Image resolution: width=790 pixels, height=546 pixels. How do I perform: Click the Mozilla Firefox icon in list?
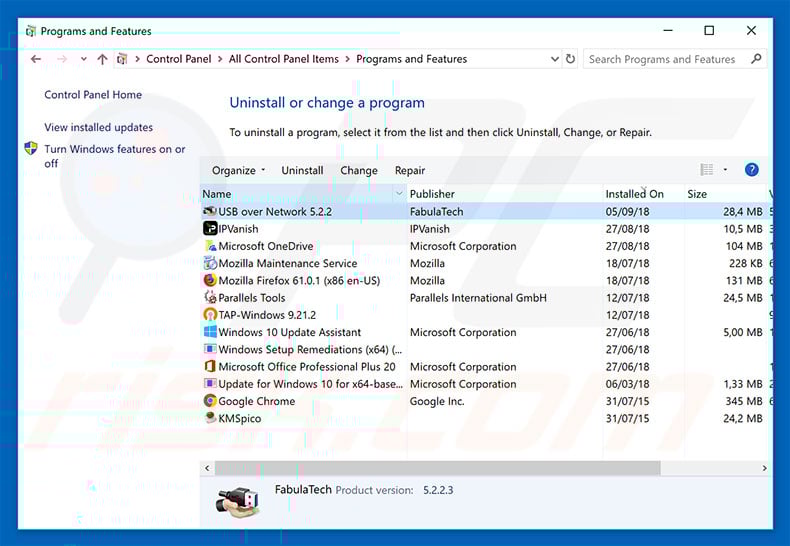(210, 280)
